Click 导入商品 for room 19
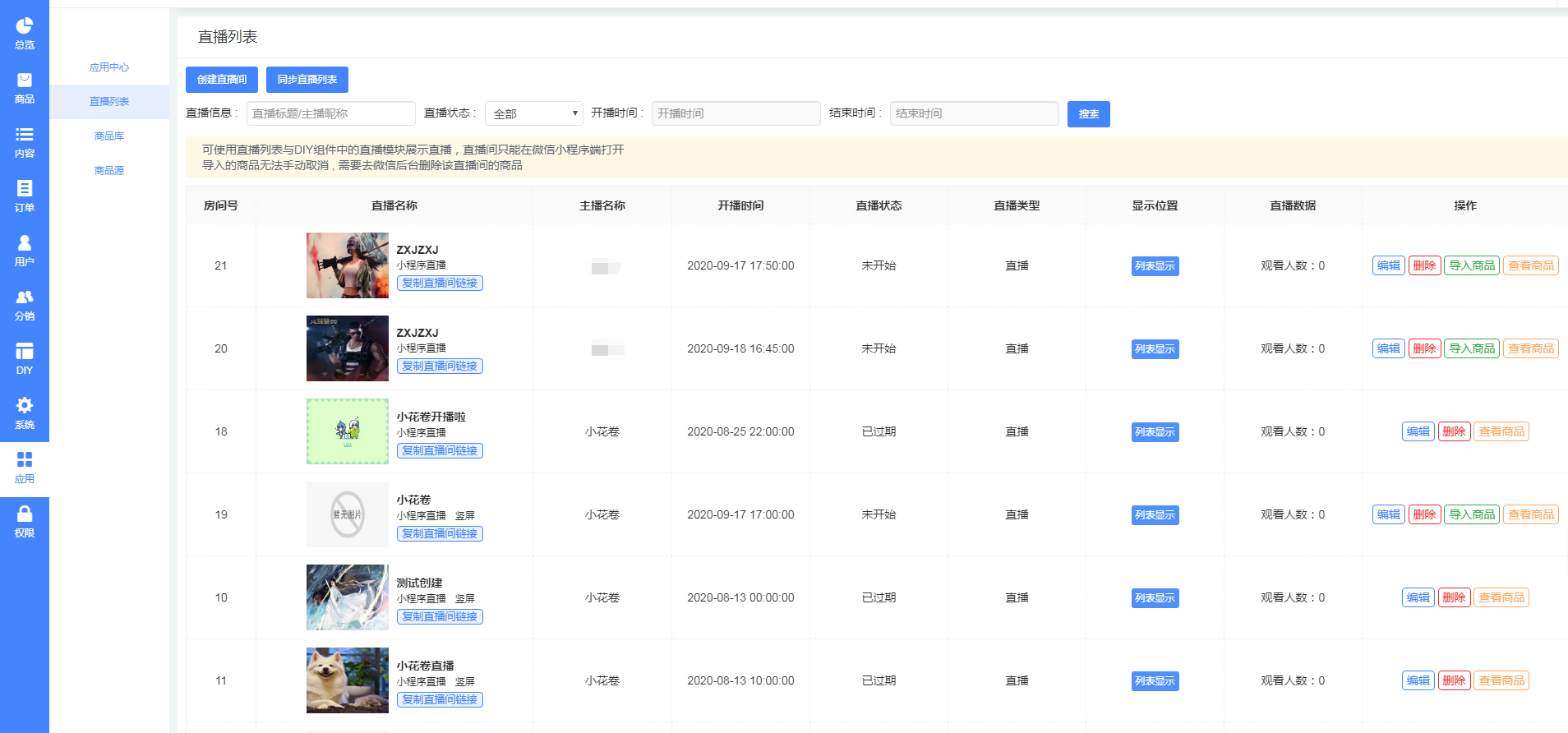Image resolution: width=1568 pixels, height=733 pixels. [1472, 514]
